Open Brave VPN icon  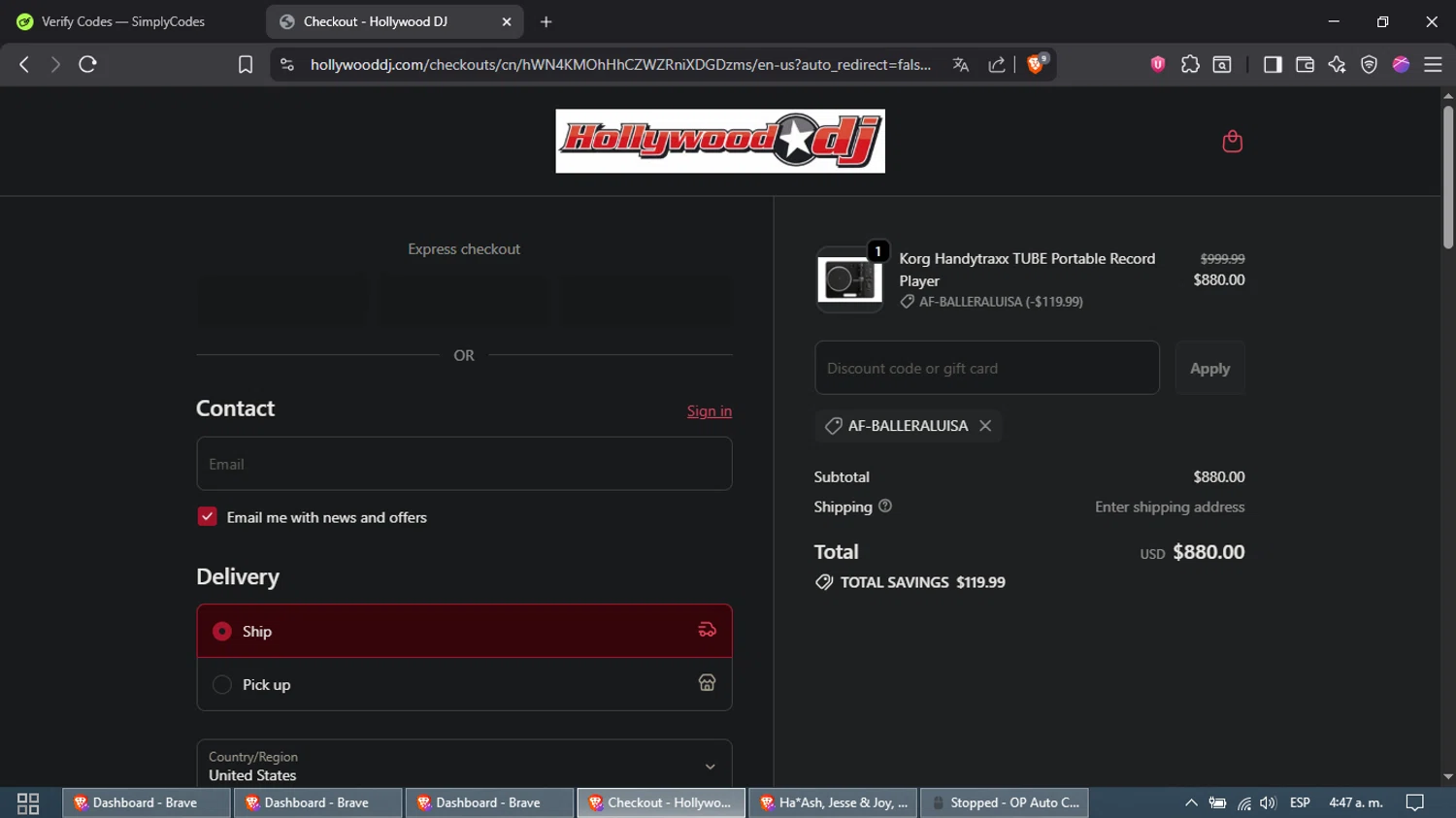pos(1369,64)
